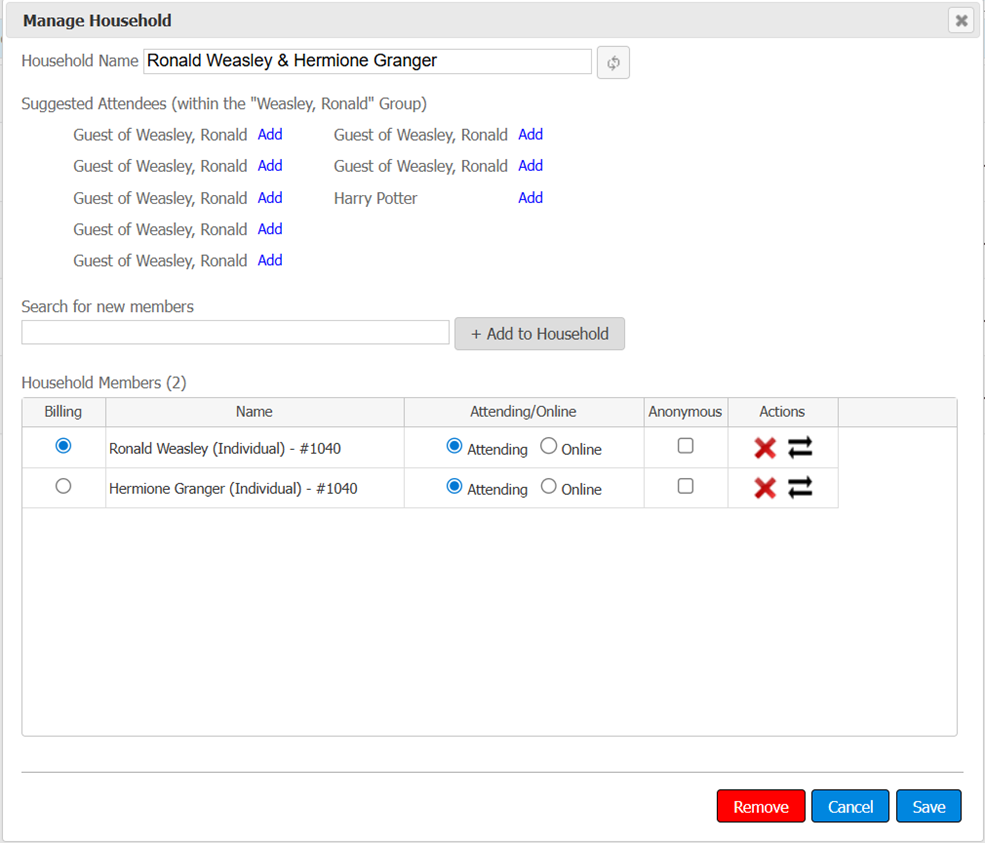The image size is (985, 843).
Task: Click the Harry Potter suggested attendee name
Action: [x=375, y=199]
